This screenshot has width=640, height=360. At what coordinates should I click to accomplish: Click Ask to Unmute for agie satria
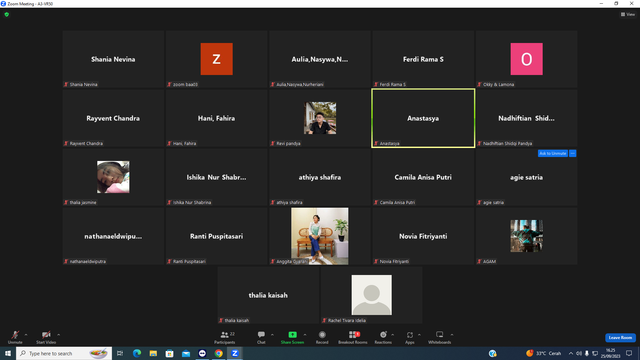(x=553, y=153)
